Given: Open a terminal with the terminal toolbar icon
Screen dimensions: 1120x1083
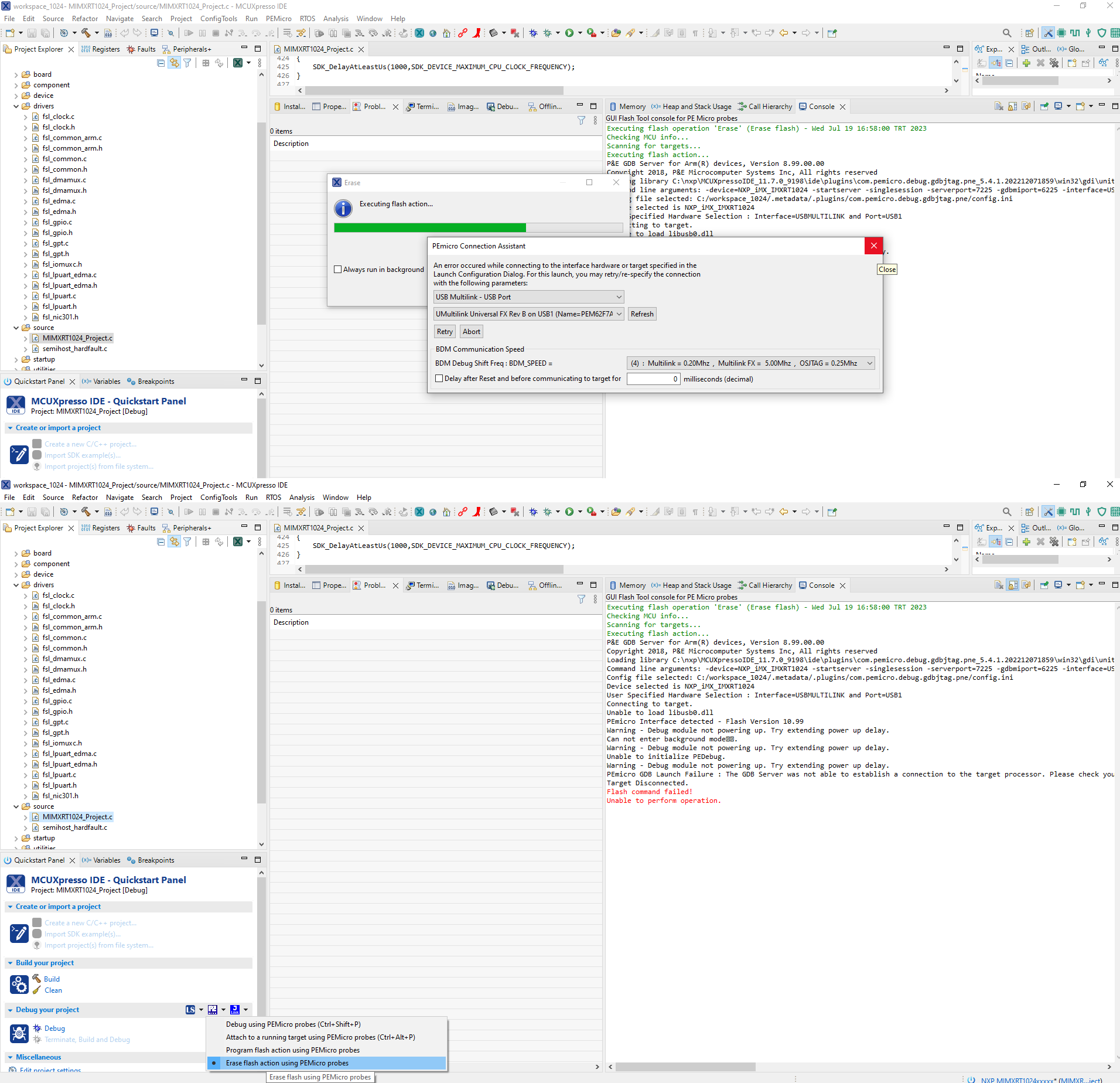Looking at the screenshot, I should click(153, 33).
